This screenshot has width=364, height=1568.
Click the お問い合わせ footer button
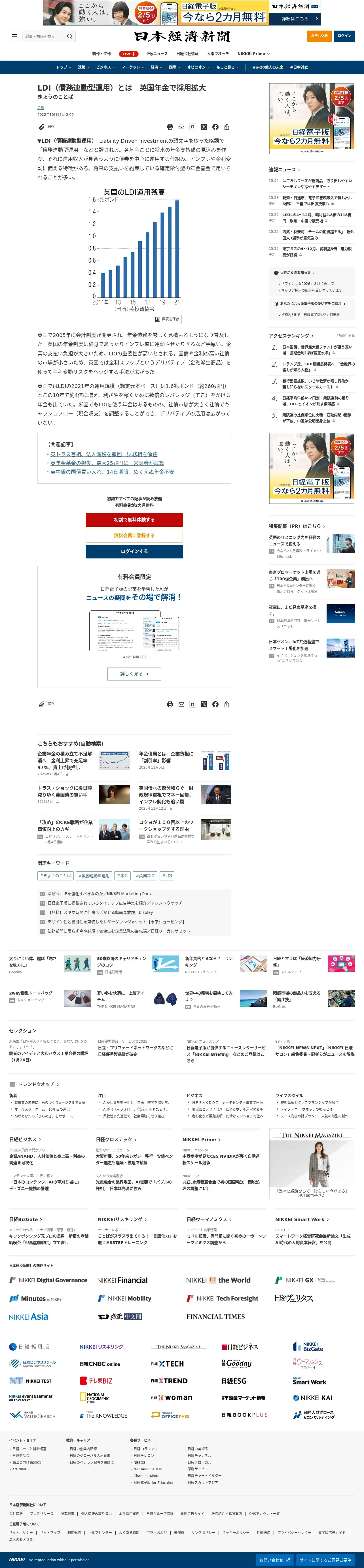(274, 1560)
